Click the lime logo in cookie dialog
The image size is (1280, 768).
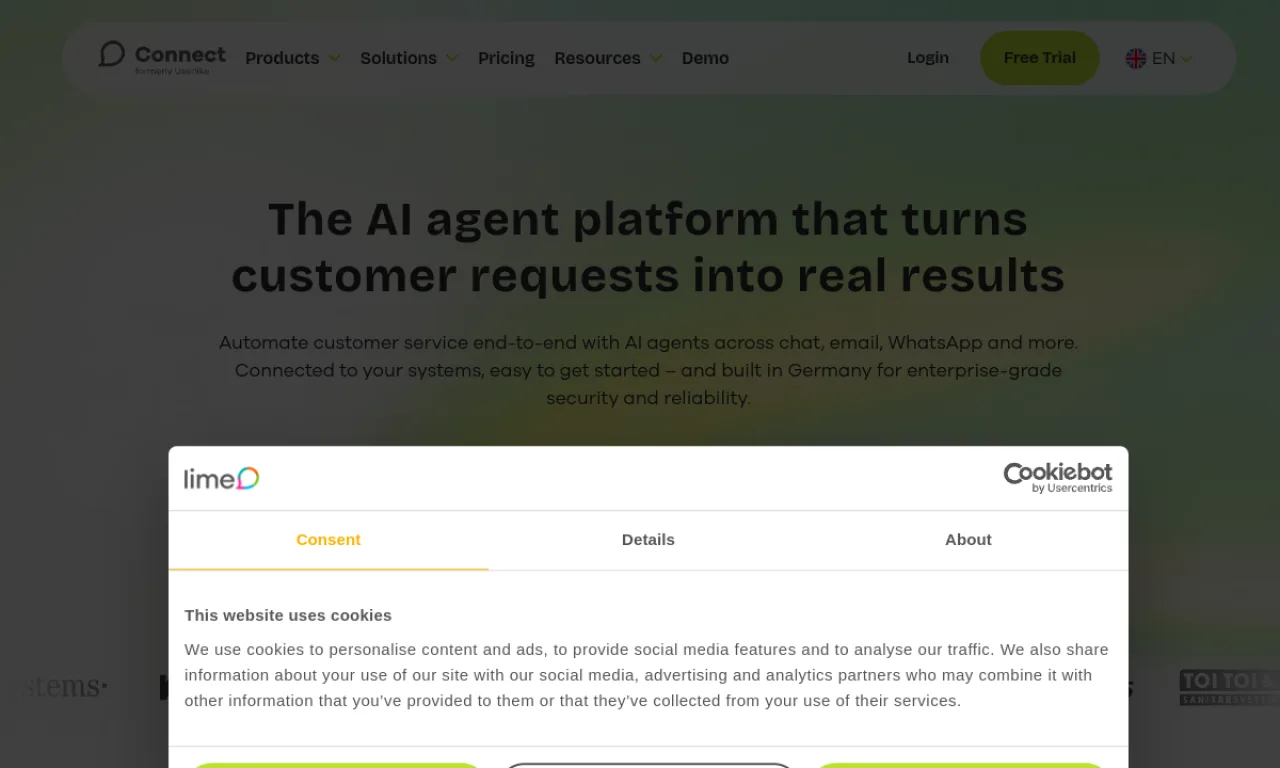tap(222, 478)
